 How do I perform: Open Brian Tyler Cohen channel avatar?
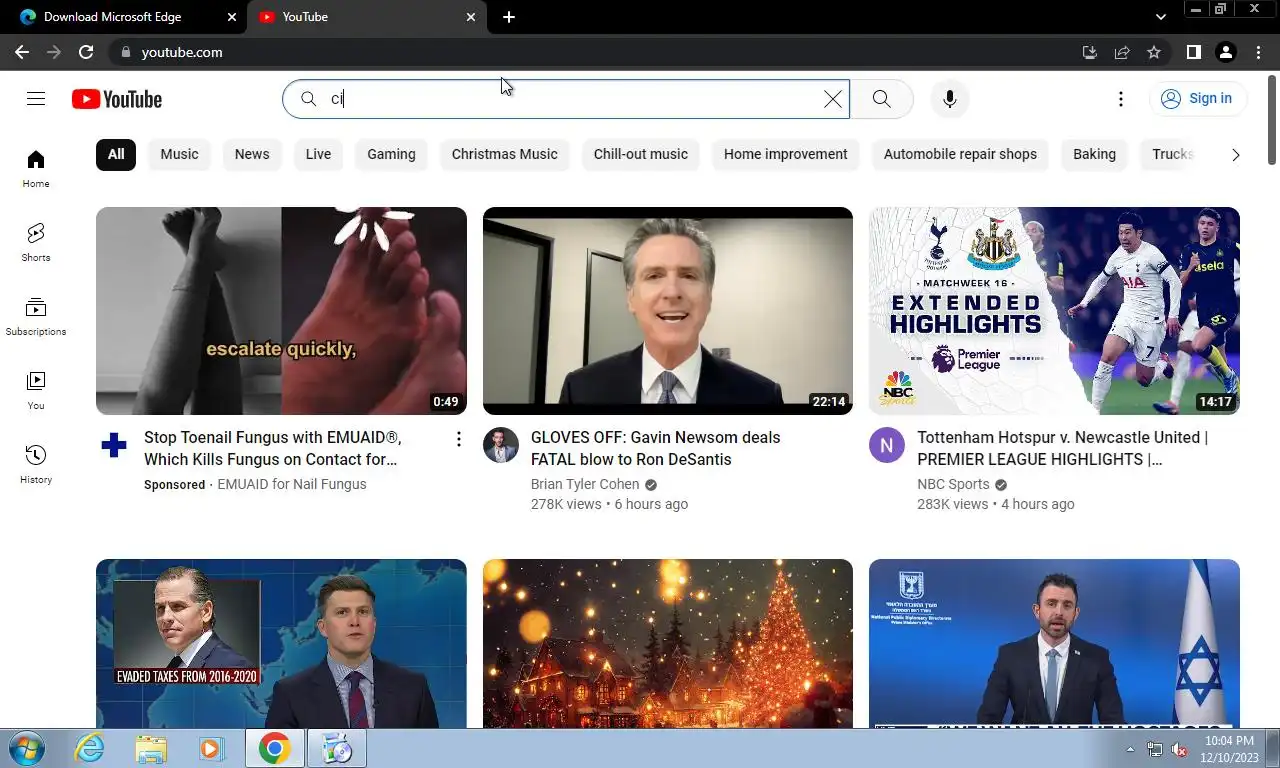coord(501,445)
